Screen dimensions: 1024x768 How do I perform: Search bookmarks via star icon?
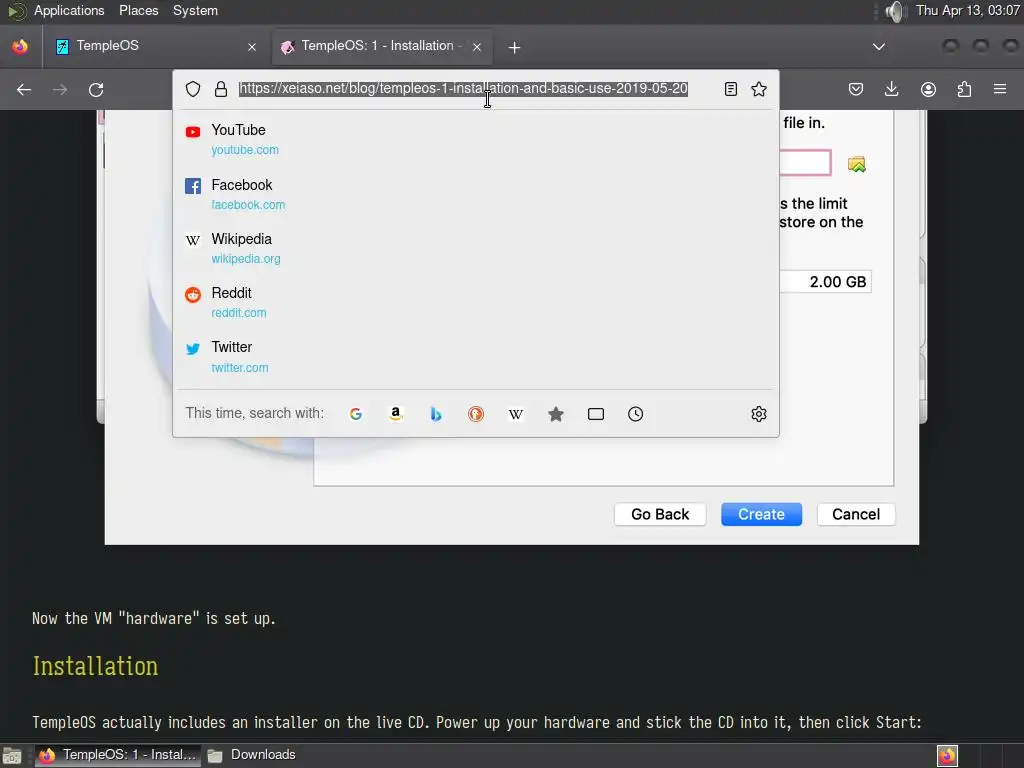click(556, 414)
